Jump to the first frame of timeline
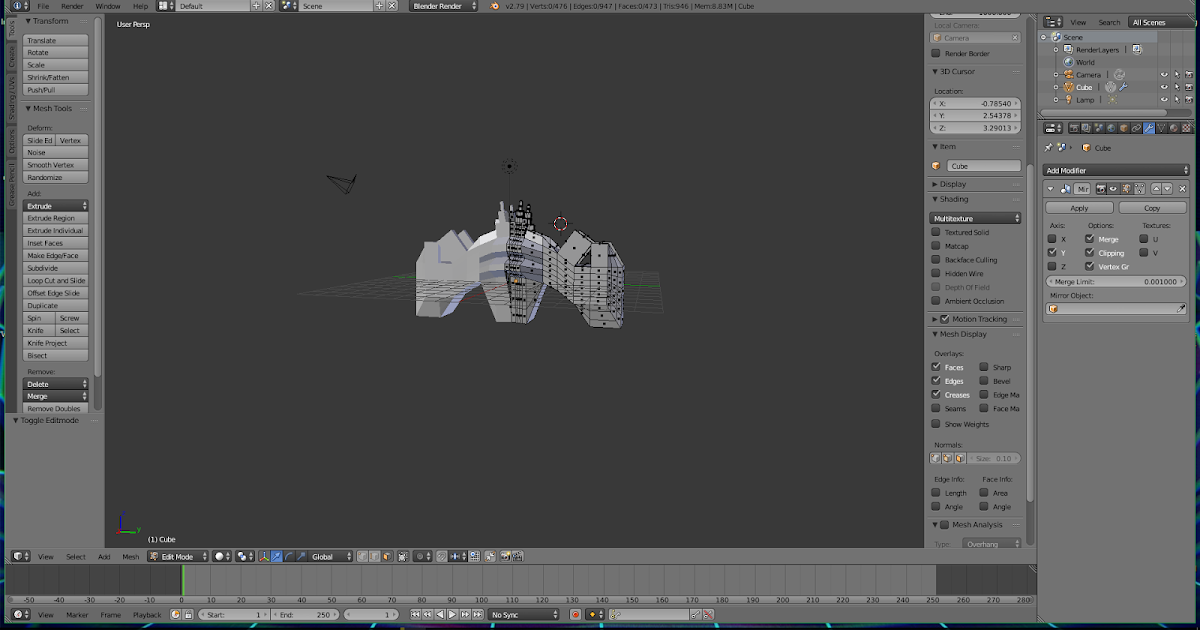Image resolution: width=1200 pixels, height=630 pixels. (415, 614)
